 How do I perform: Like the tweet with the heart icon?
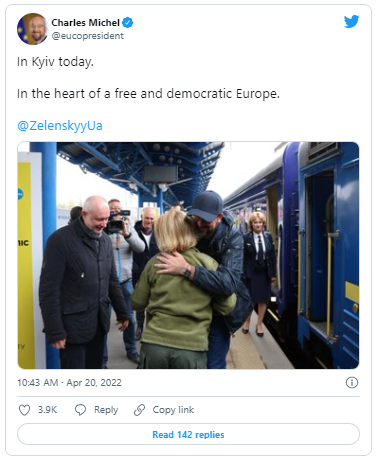click(x=24, y=410)
